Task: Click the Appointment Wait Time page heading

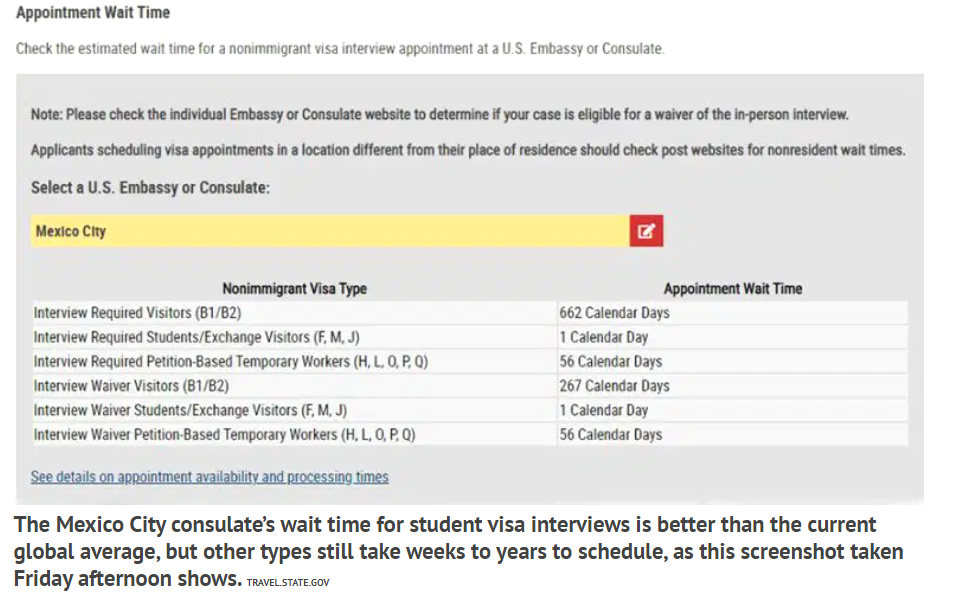Action: click(x=93, y=13)
